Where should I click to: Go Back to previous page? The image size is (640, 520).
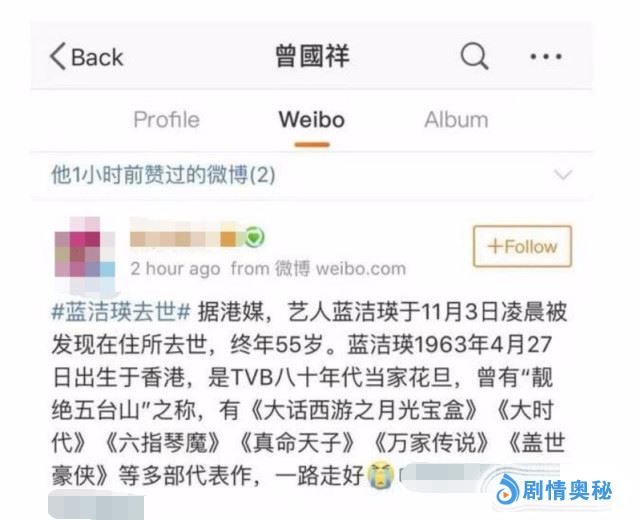87,56
